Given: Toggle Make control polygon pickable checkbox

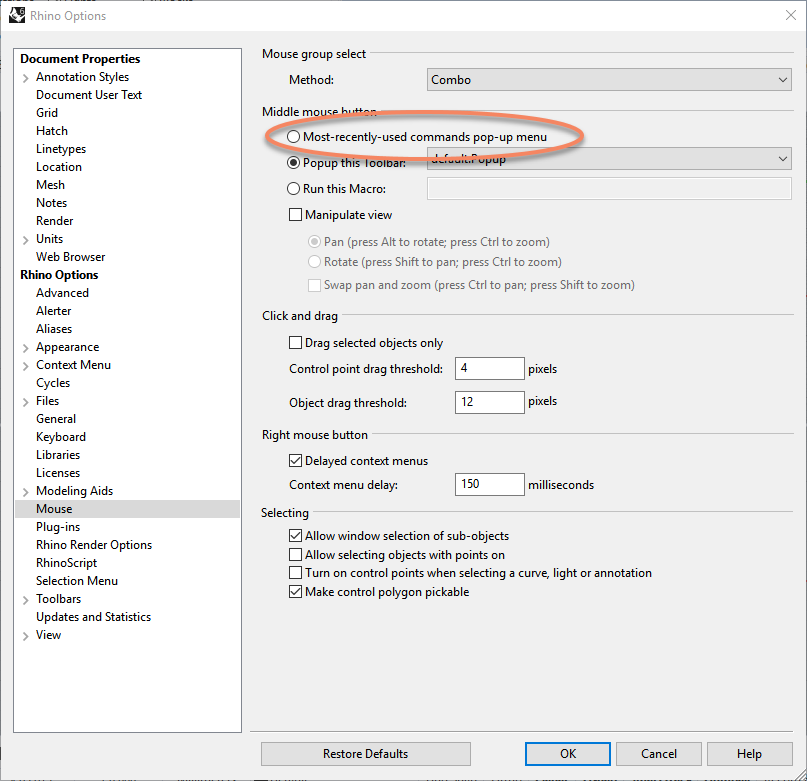Looking at the screenshot, I should coord(295,592).
